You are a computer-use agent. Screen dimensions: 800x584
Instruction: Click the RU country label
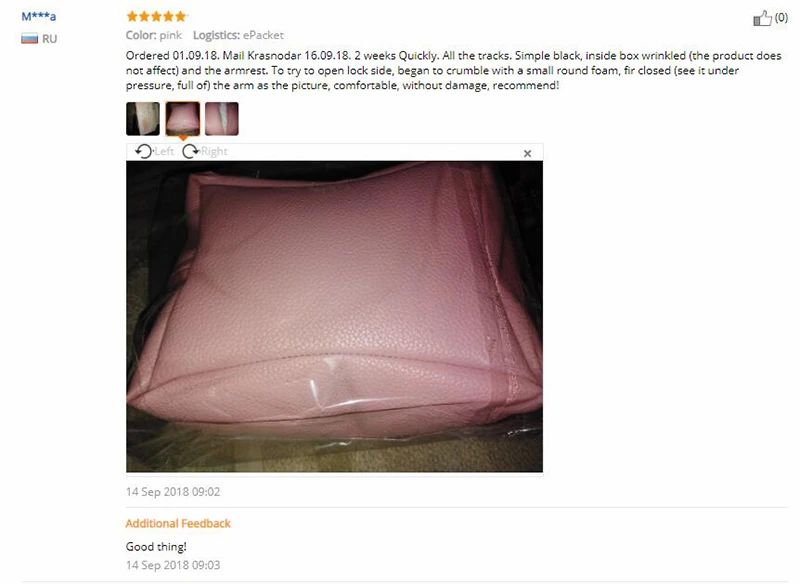point(49,39)
